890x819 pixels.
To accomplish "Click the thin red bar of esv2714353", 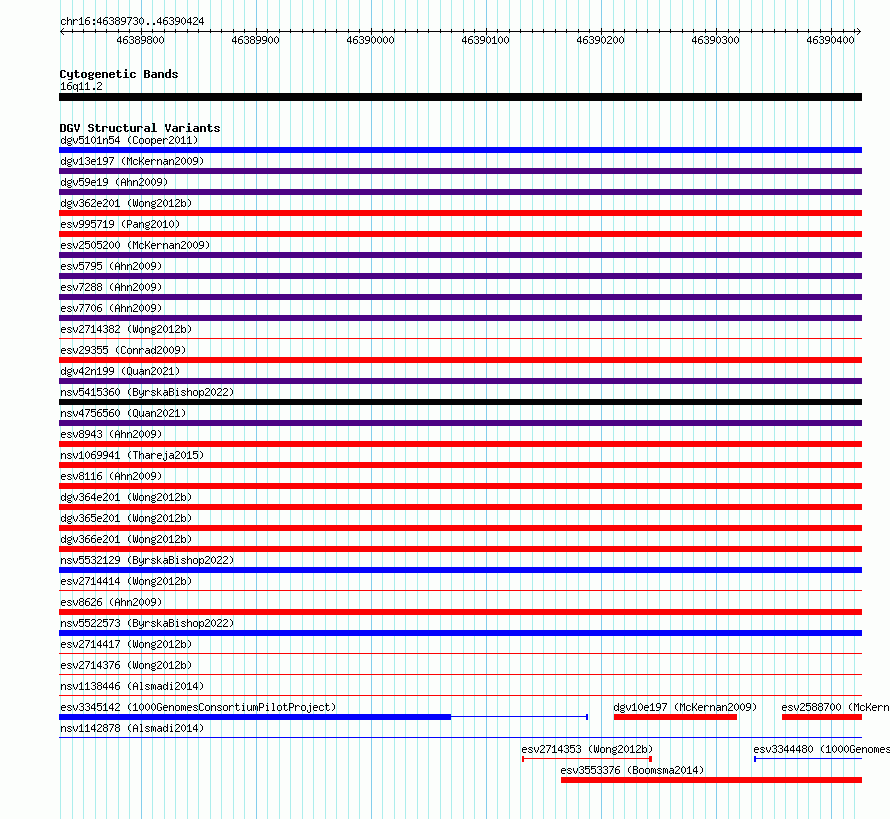I will tap(587, 759).
